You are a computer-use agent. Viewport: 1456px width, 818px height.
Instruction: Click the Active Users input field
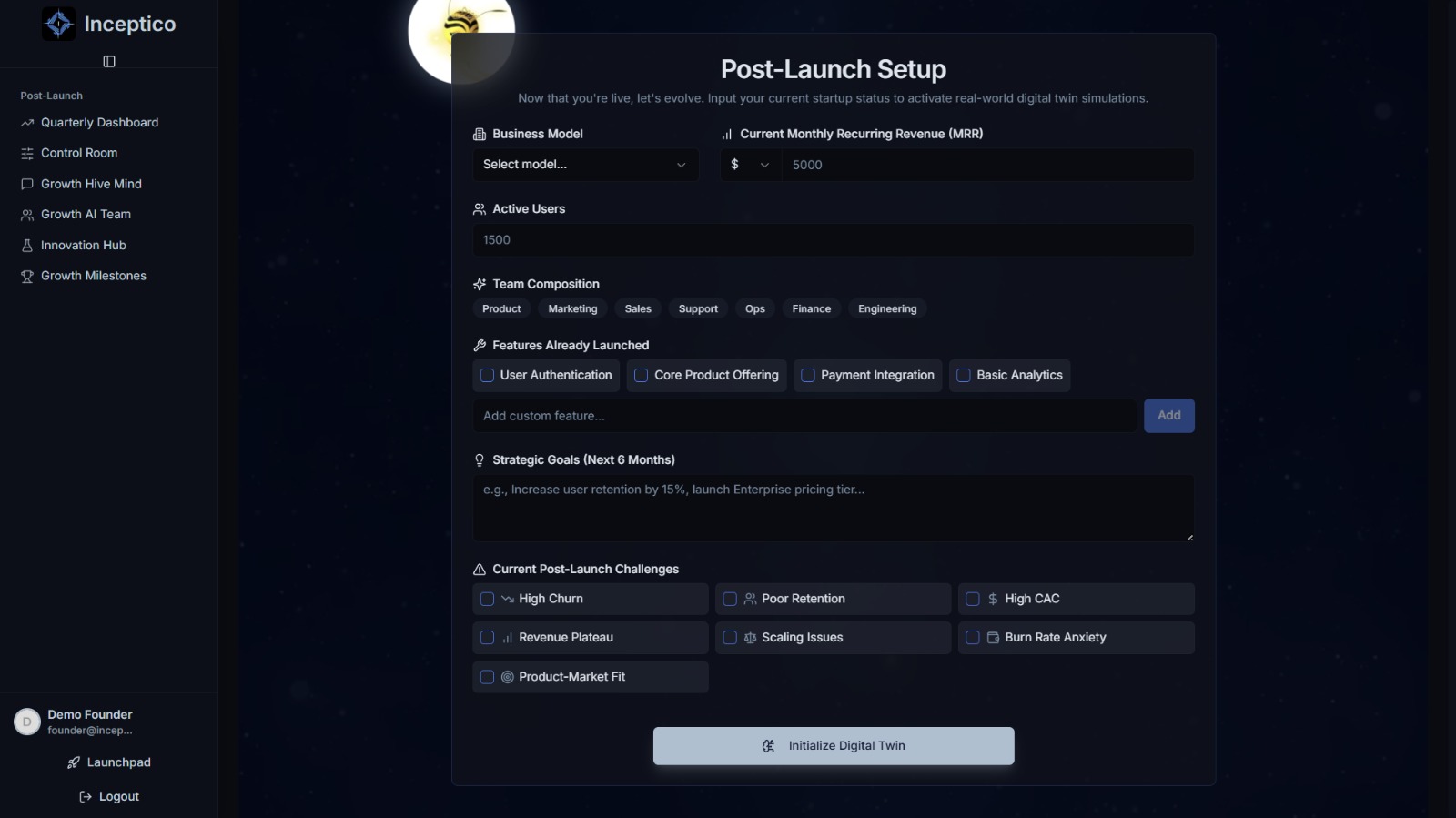tap(834, 240)
